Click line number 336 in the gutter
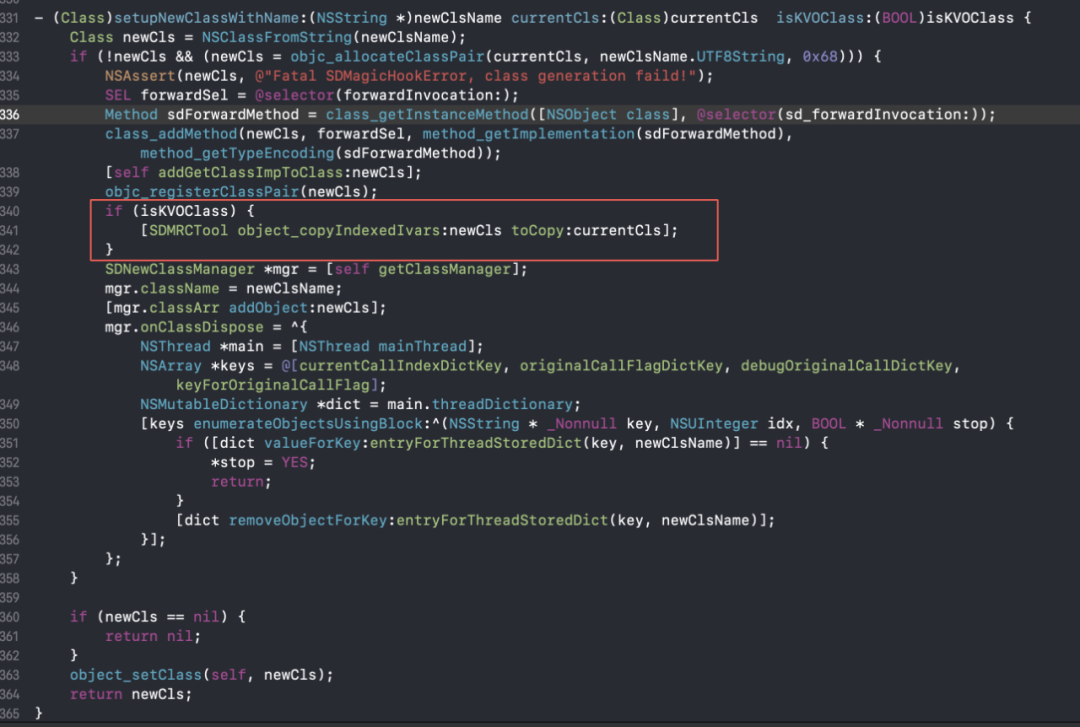Screen dimensions: 1080x727 click(x=10, y=114)
